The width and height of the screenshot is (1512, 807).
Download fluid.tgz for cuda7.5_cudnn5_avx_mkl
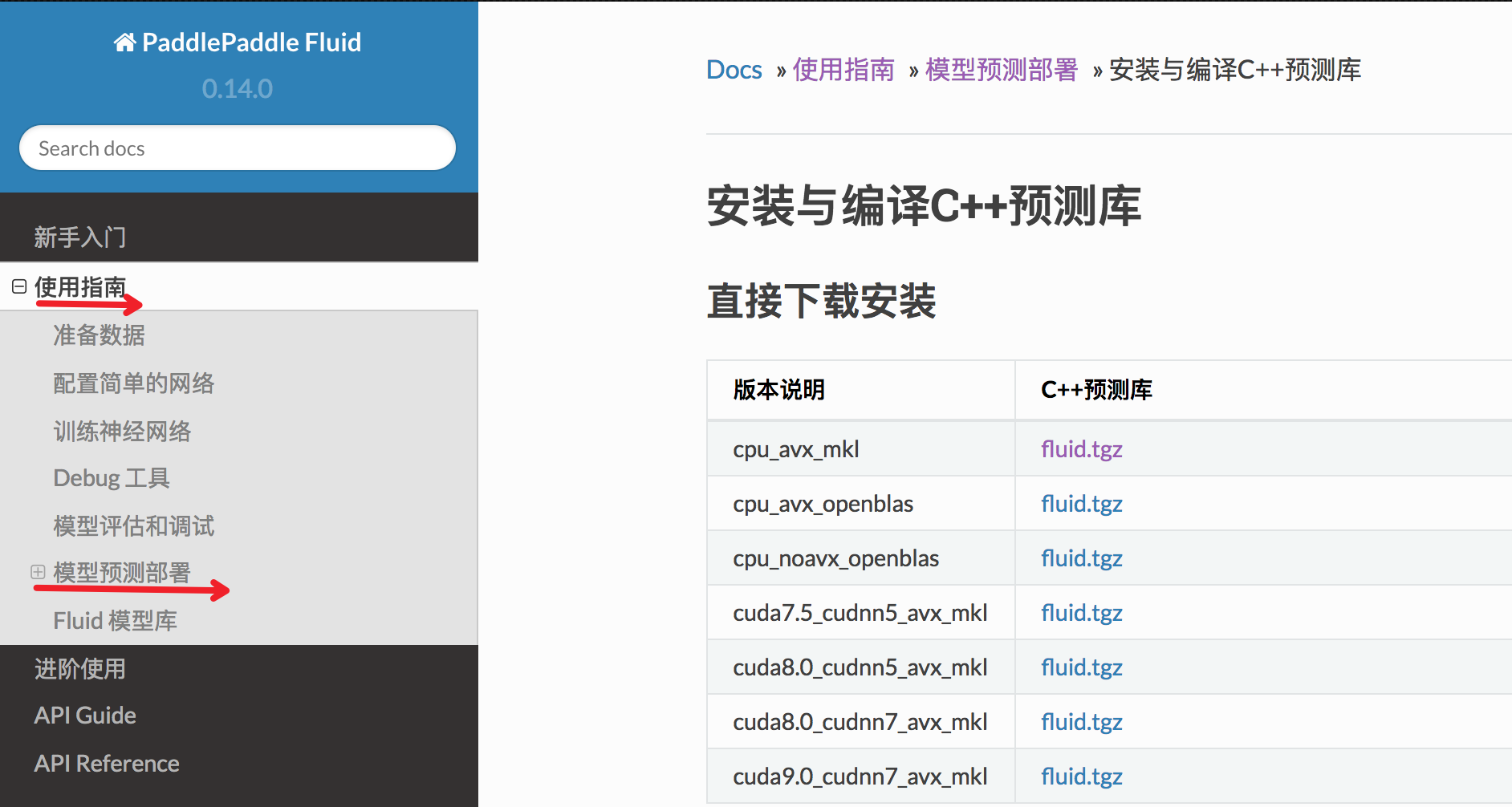1082,613
